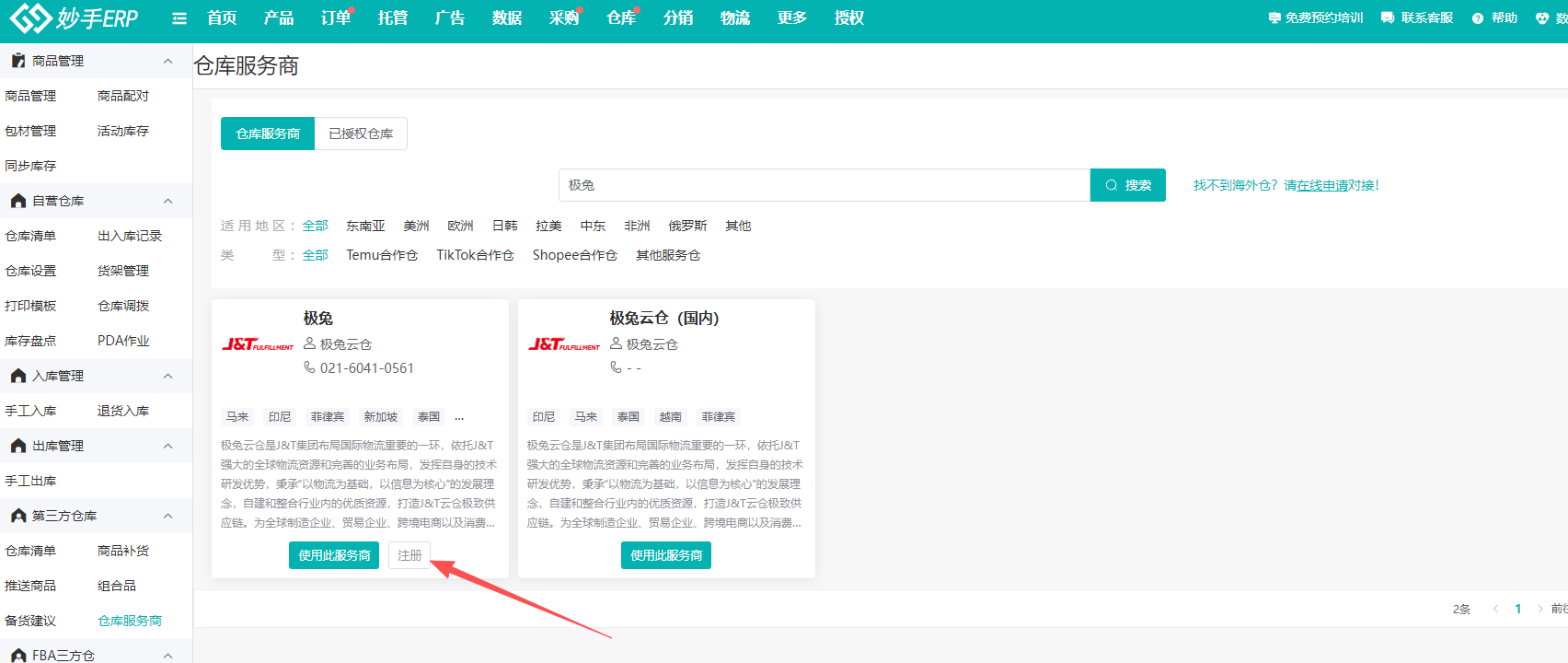Click the J&T logo on 极兔 card

(258, 344)
